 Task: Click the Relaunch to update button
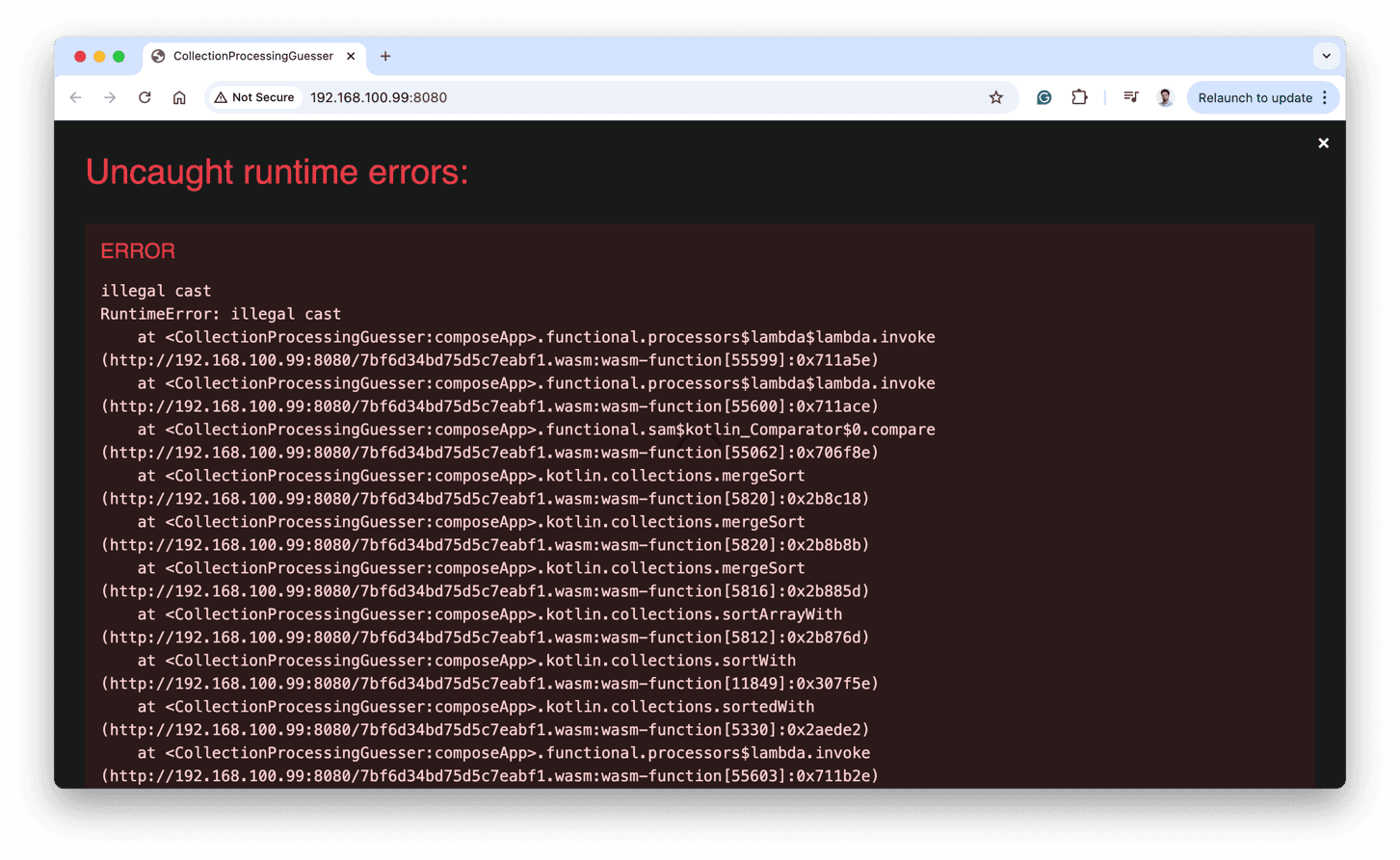click(1255, 97)
